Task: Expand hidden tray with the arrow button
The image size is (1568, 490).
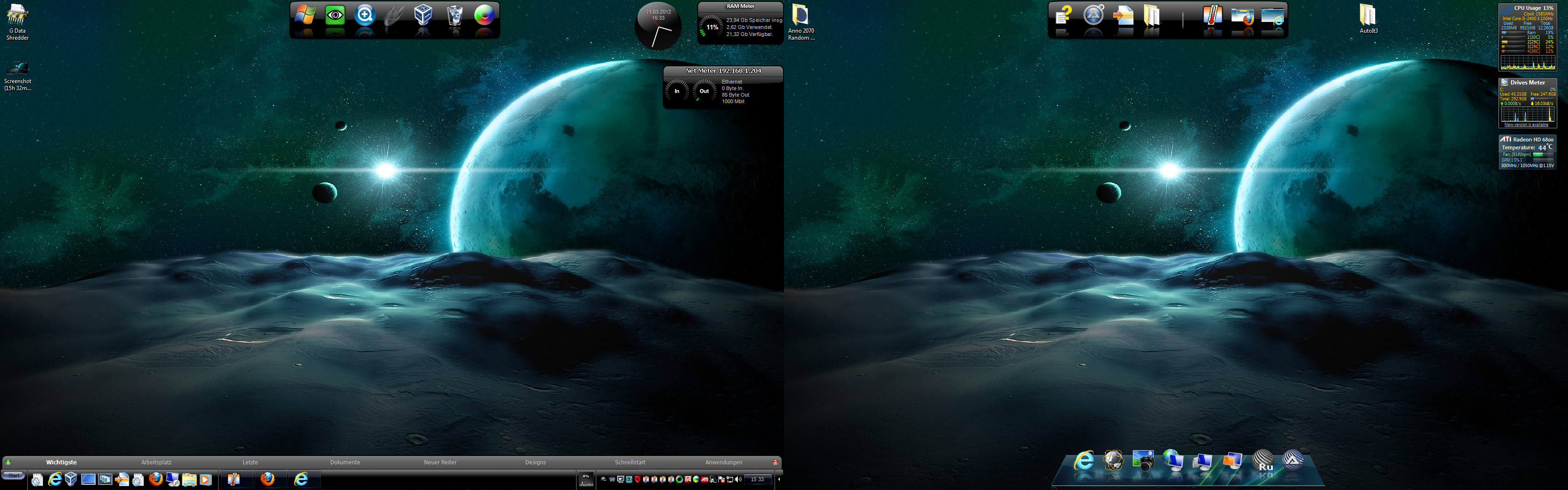Action: (779, 480)
